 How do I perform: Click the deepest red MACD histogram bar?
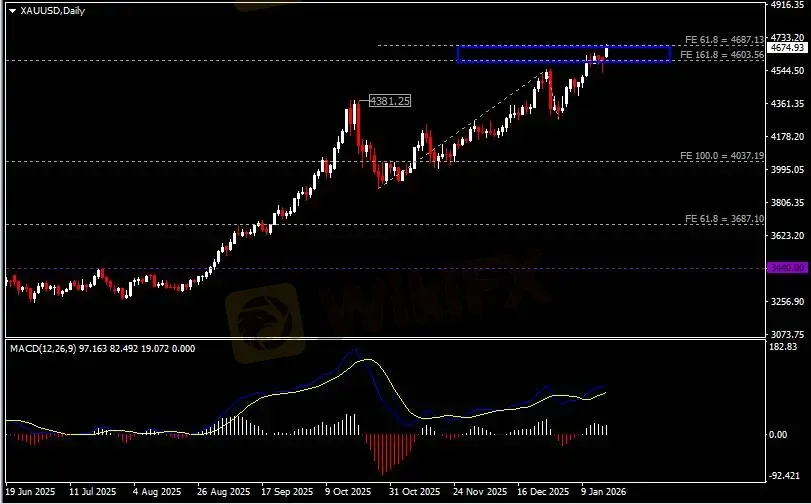[x=383, y=454]
